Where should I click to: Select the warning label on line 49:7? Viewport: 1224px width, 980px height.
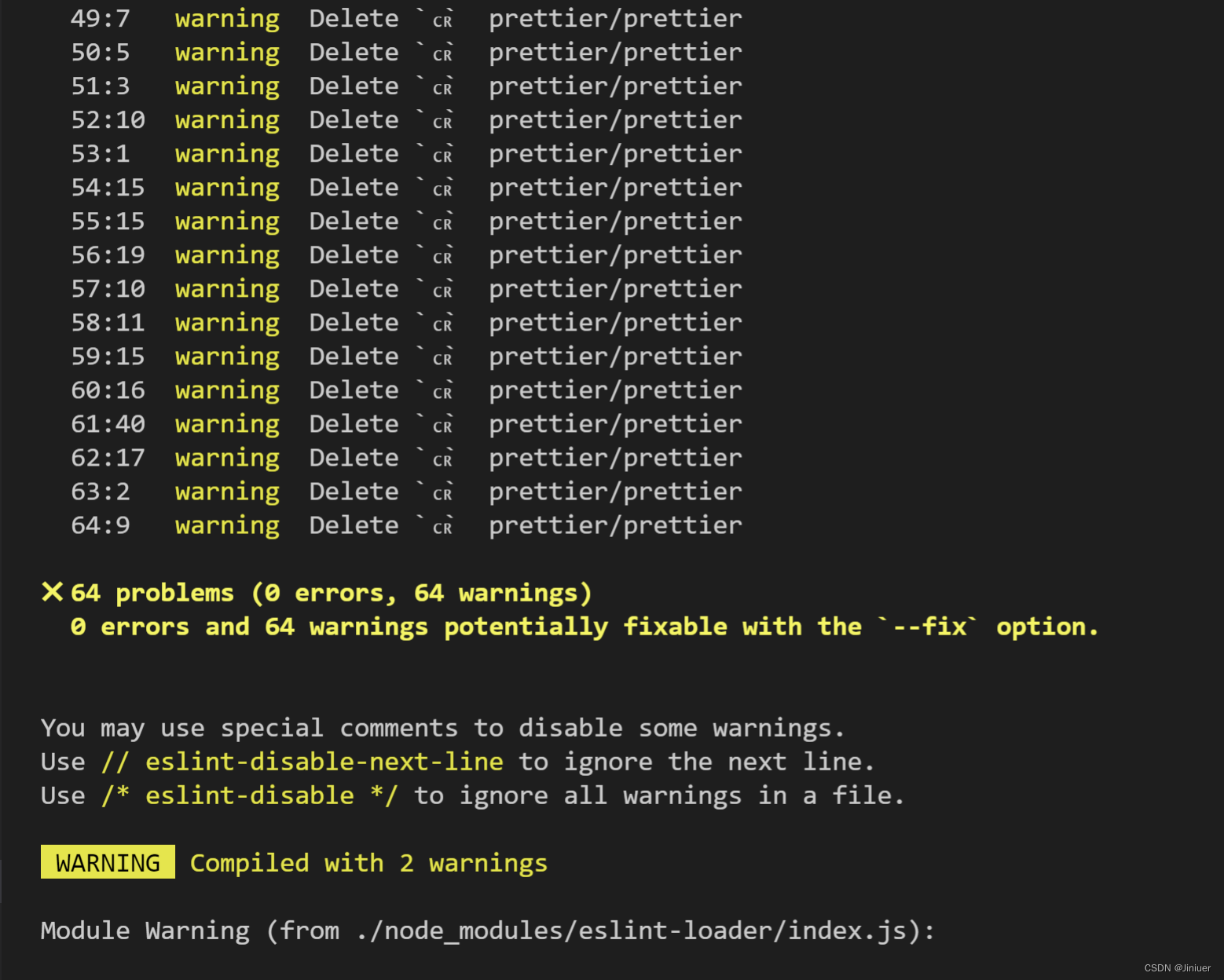tap(226, 18)
